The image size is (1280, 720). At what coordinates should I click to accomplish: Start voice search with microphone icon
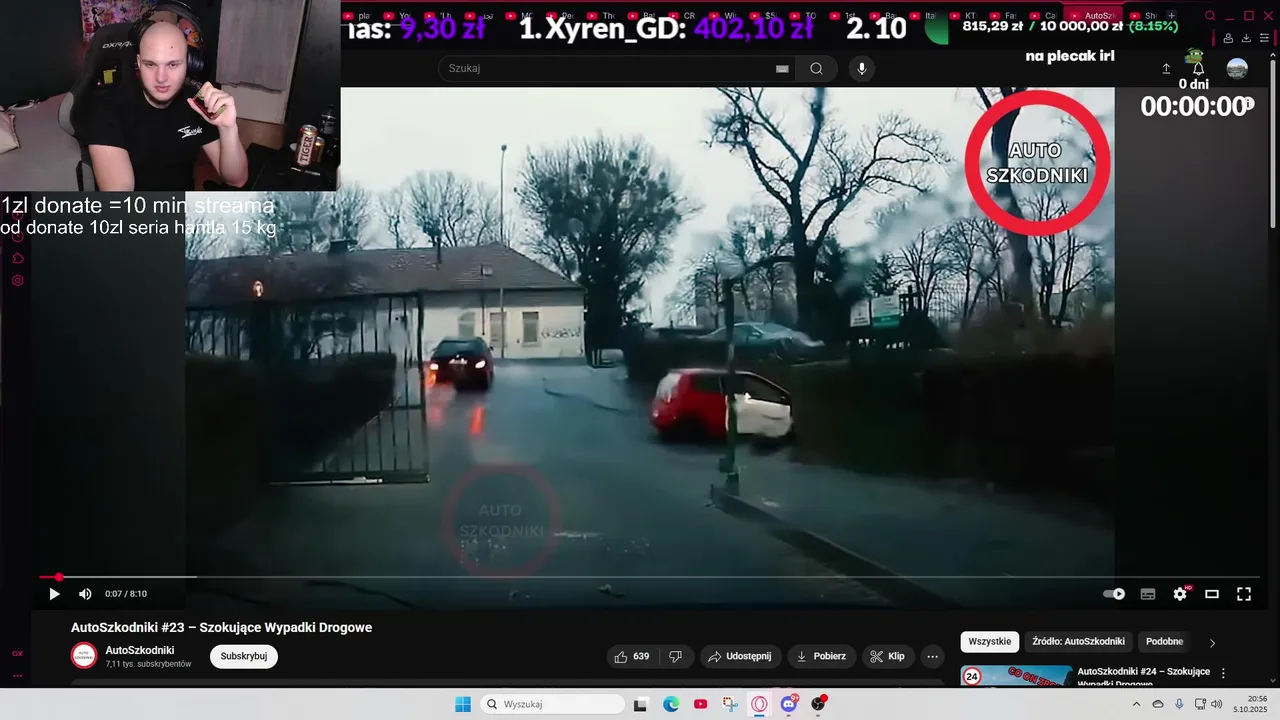point(862,68)
